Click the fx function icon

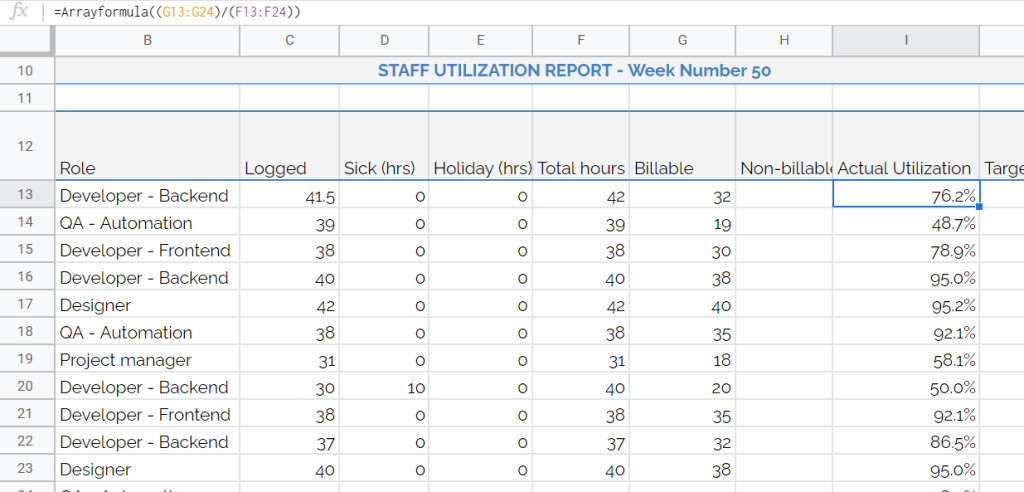[20, 12]
